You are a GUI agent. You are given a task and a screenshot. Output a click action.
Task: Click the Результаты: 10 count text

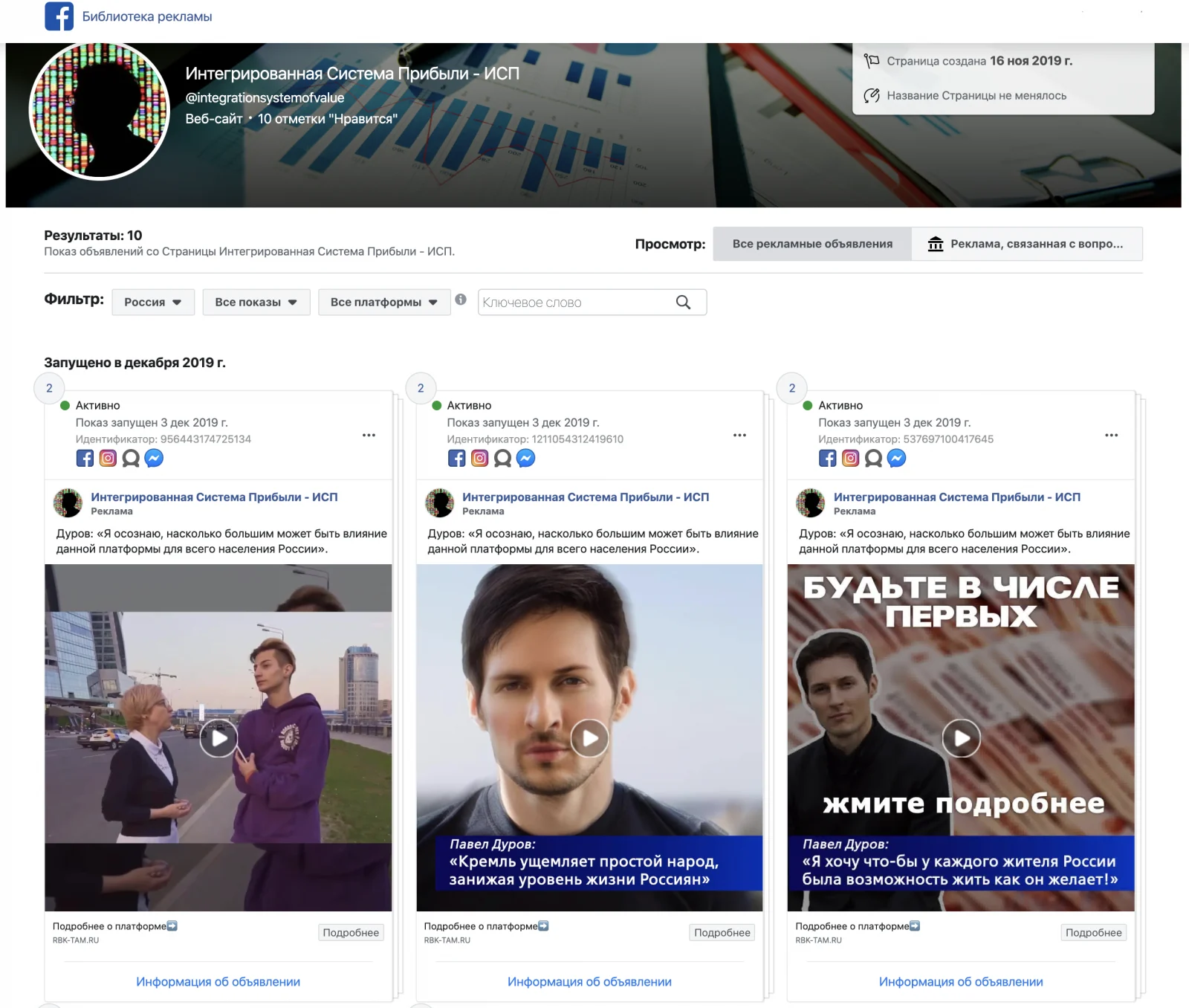93,235
